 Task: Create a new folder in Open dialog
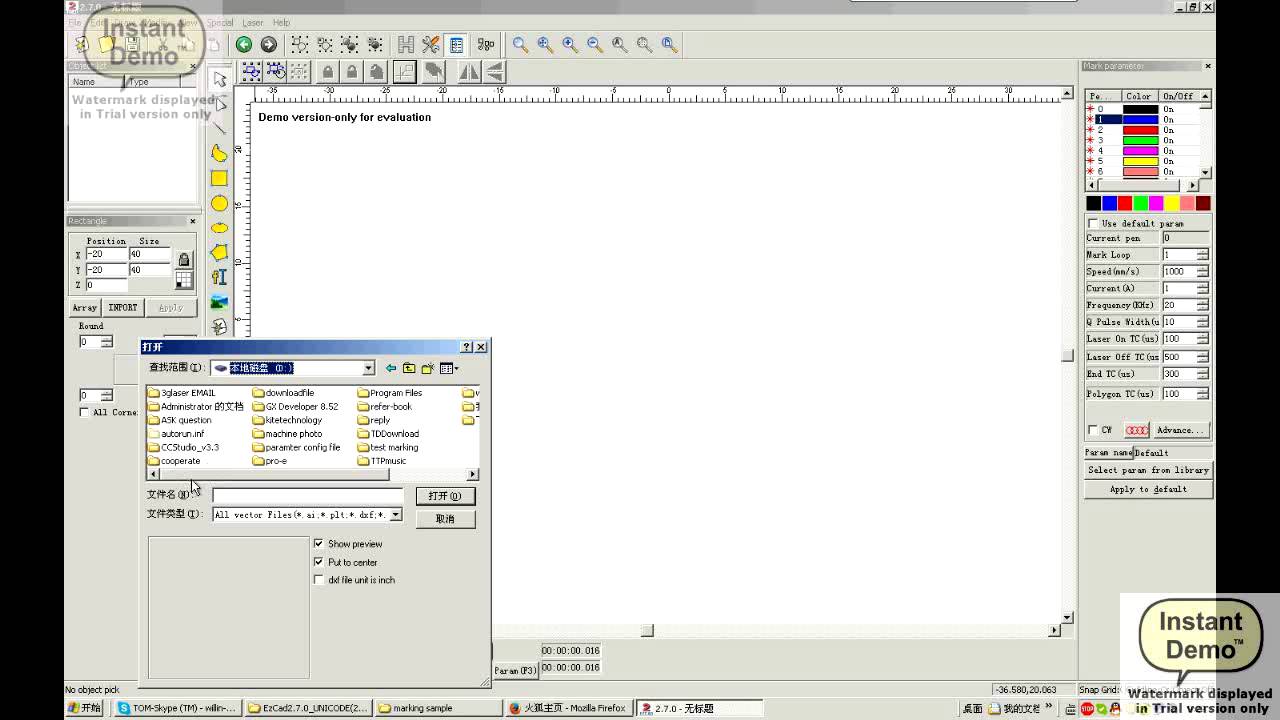point(427,368)
